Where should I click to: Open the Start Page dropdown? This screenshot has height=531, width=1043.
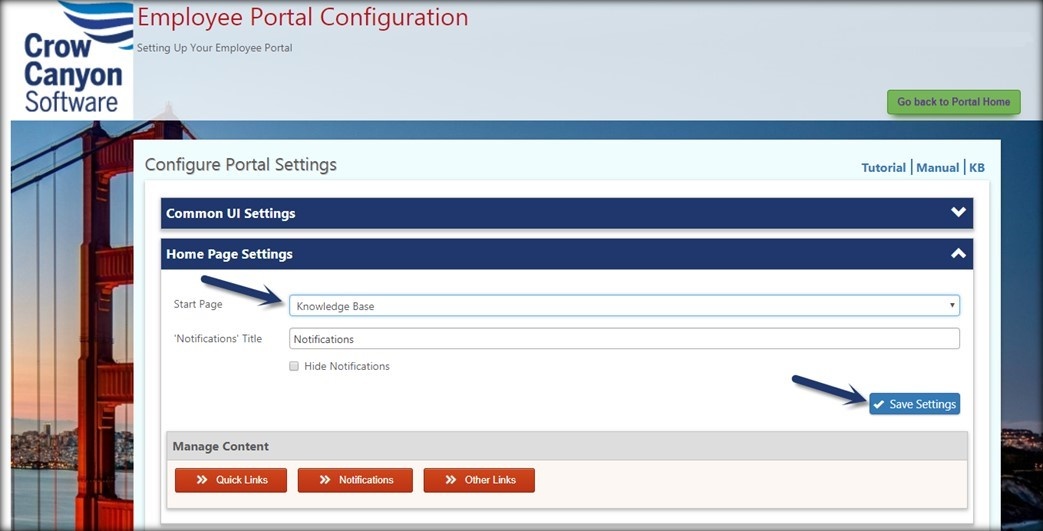point(624,305)
